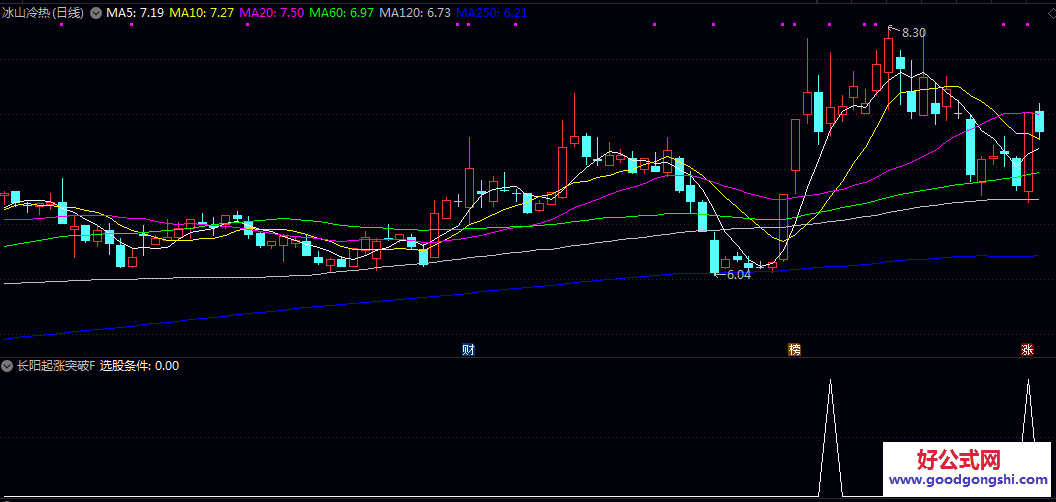Click the 选股条件: 0.00 value
This screenshot has width=1056, height=502.
139,367
